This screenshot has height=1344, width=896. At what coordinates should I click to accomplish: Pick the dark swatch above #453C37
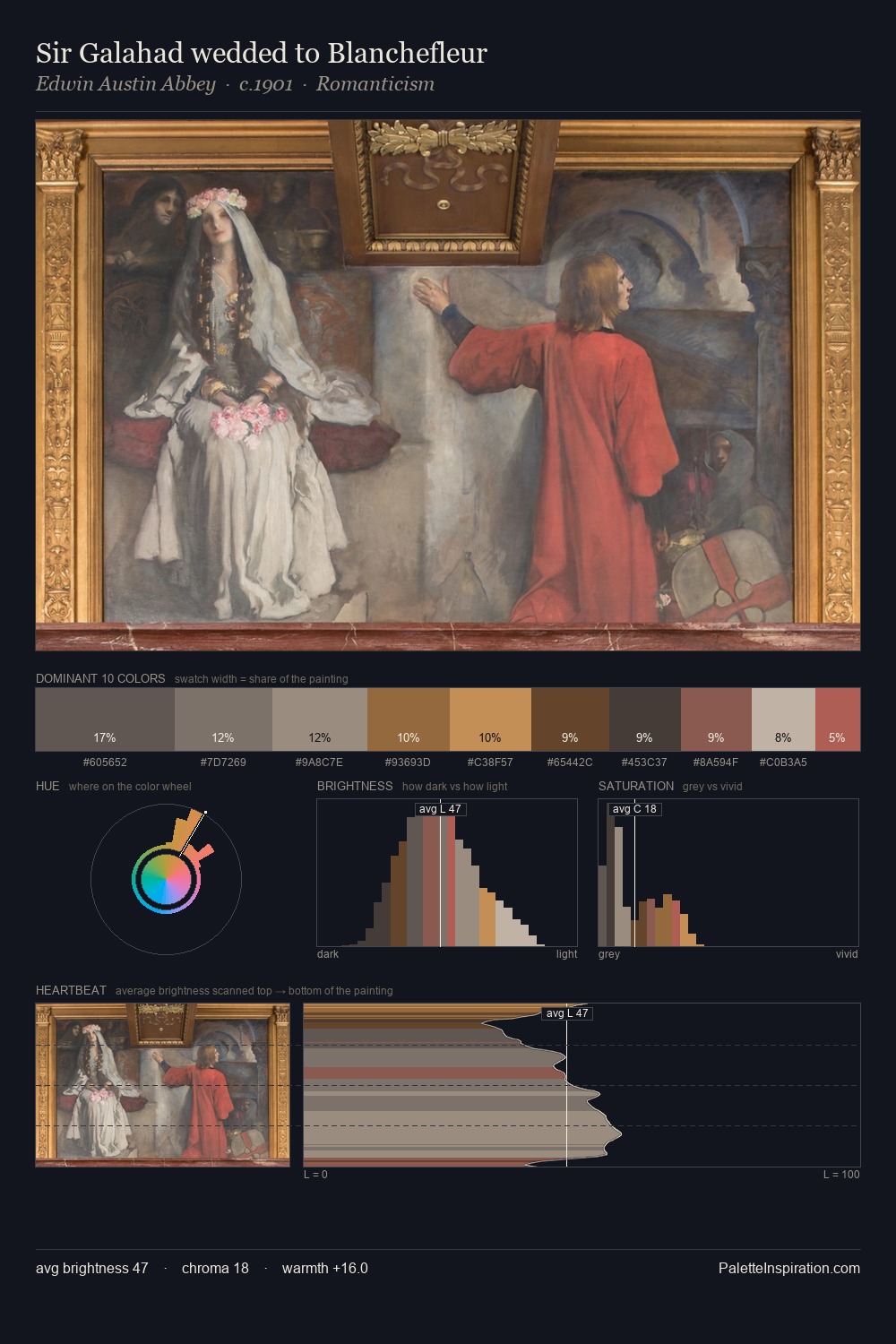645,719
